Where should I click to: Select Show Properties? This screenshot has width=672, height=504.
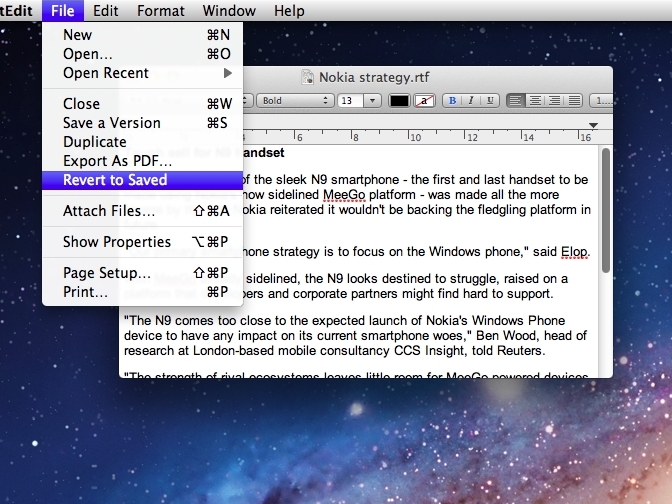142,242
